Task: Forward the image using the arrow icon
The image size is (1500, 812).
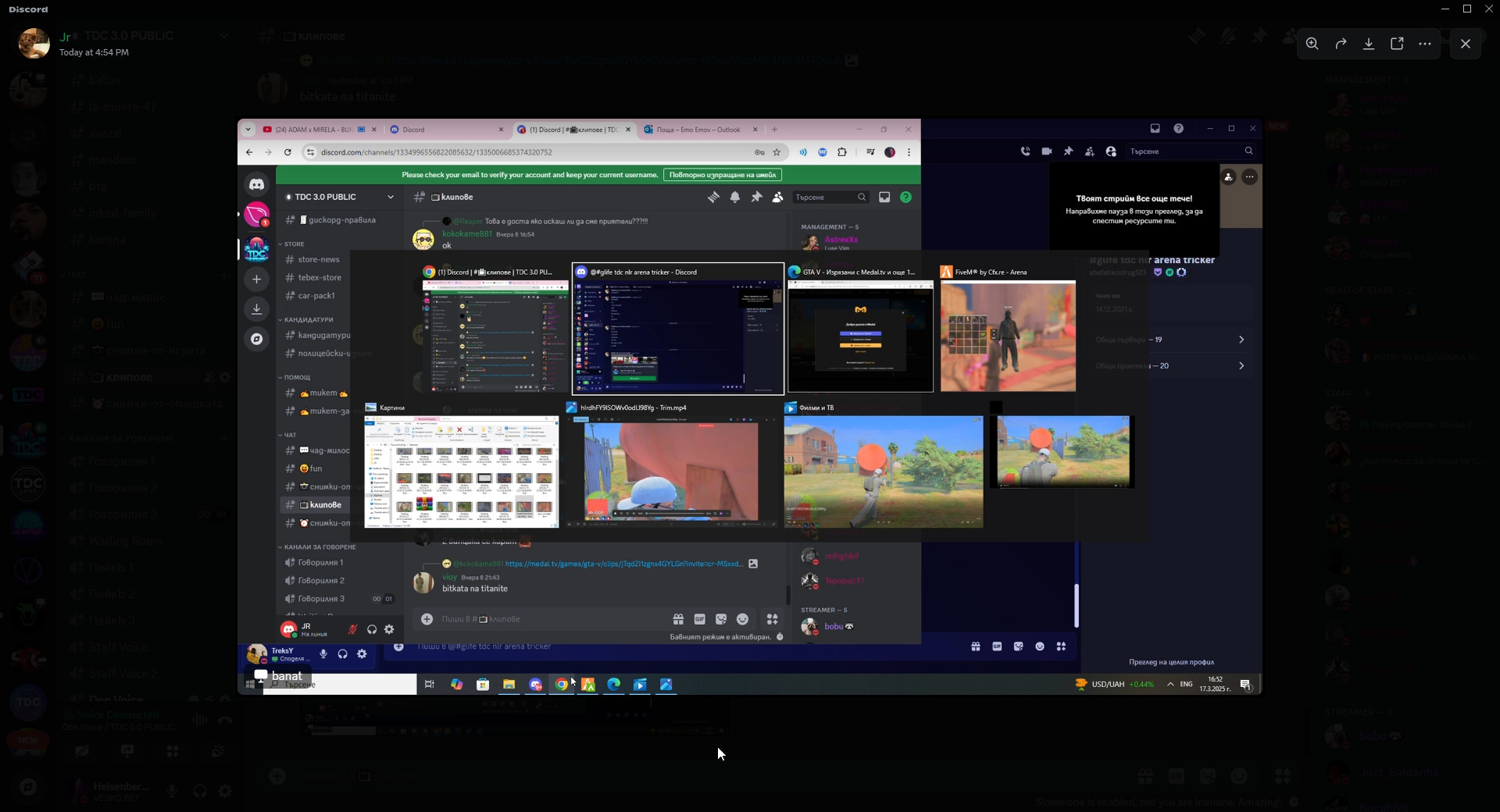Action: (1341, 44)
